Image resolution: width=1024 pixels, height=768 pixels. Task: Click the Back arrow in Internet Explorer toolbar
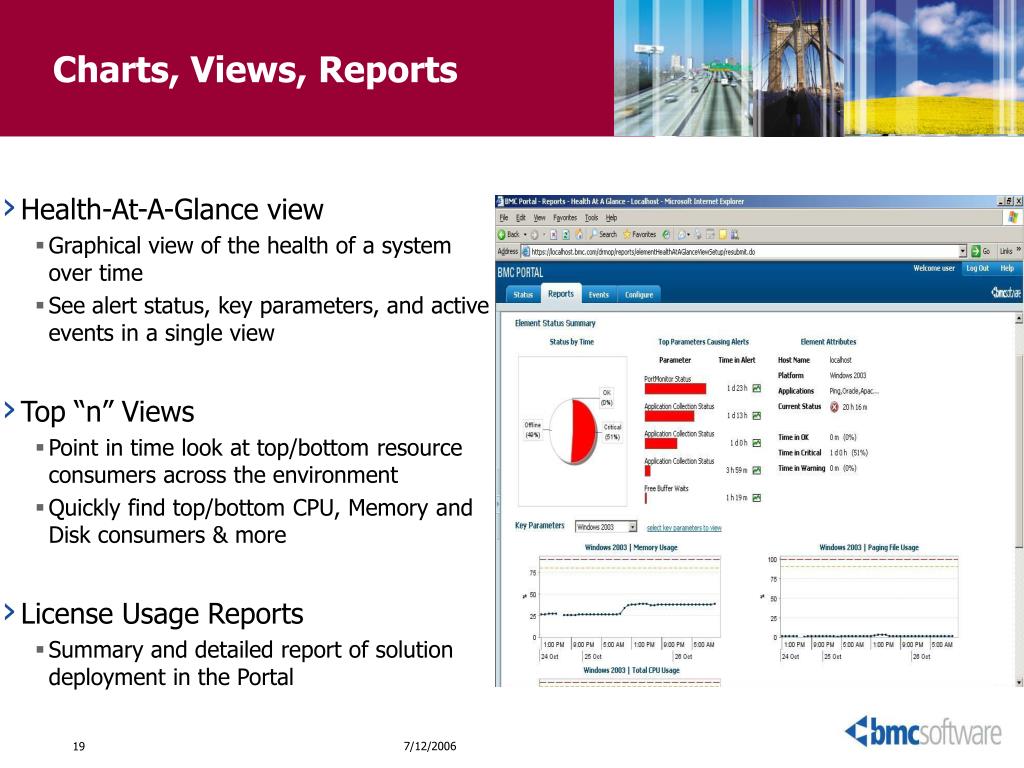click(502, 234)
